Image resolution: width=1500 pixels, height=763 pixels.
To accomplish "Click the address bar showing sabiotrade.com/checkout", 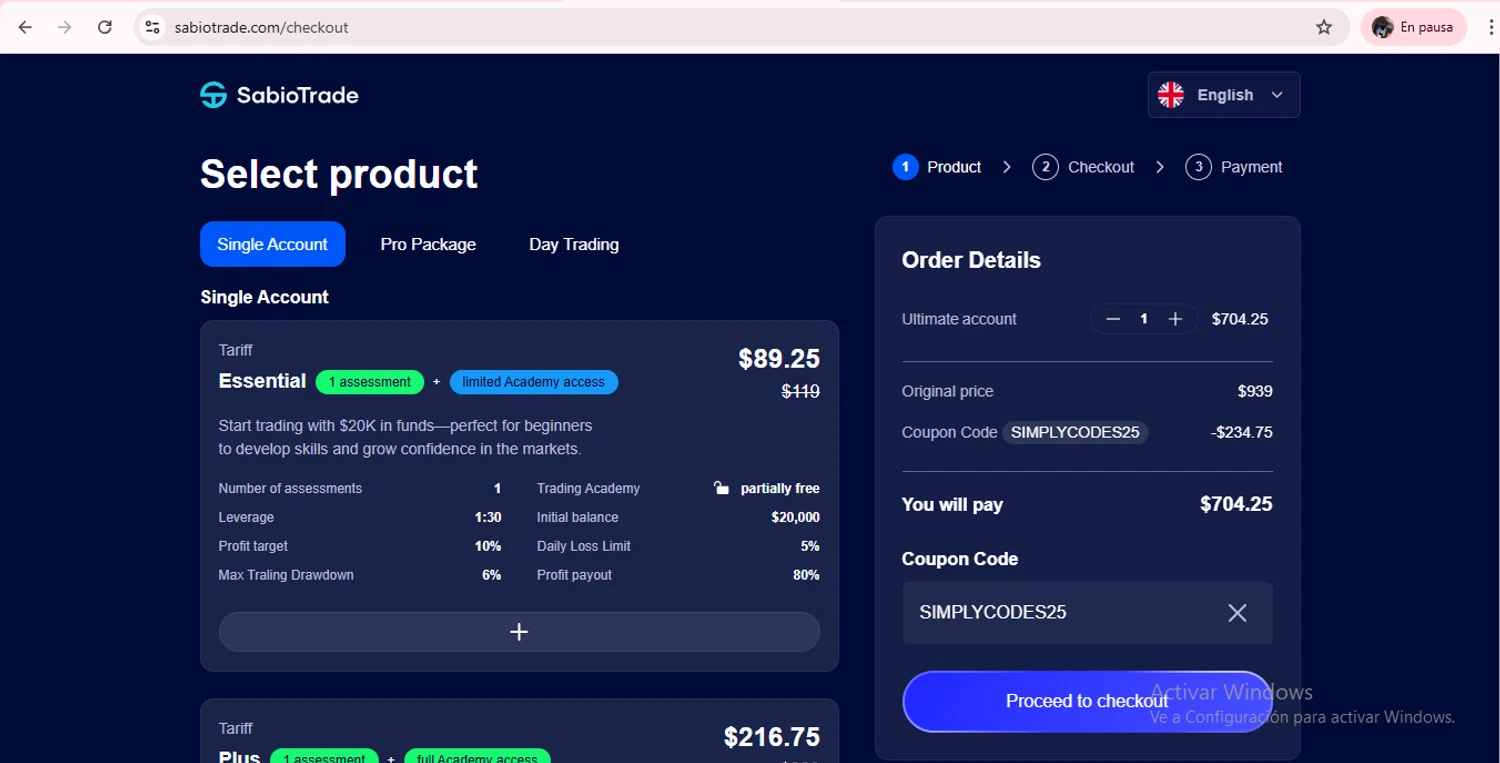I will click(740, 27).
